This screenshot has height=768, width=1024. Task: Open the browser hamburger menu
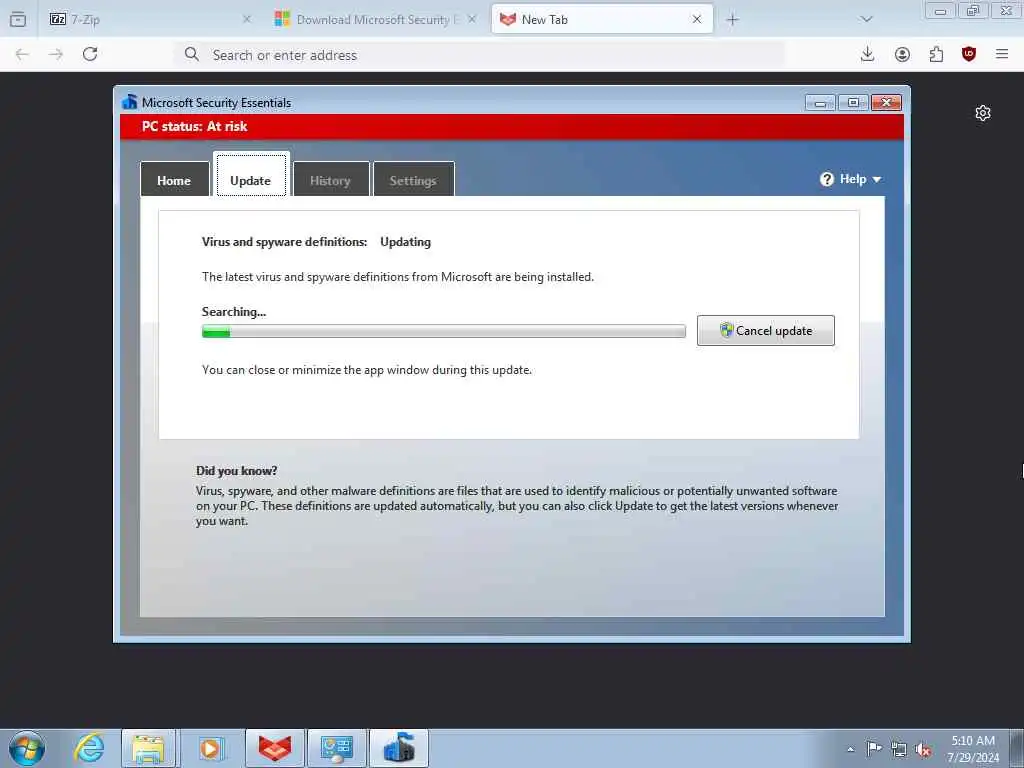1002,54
